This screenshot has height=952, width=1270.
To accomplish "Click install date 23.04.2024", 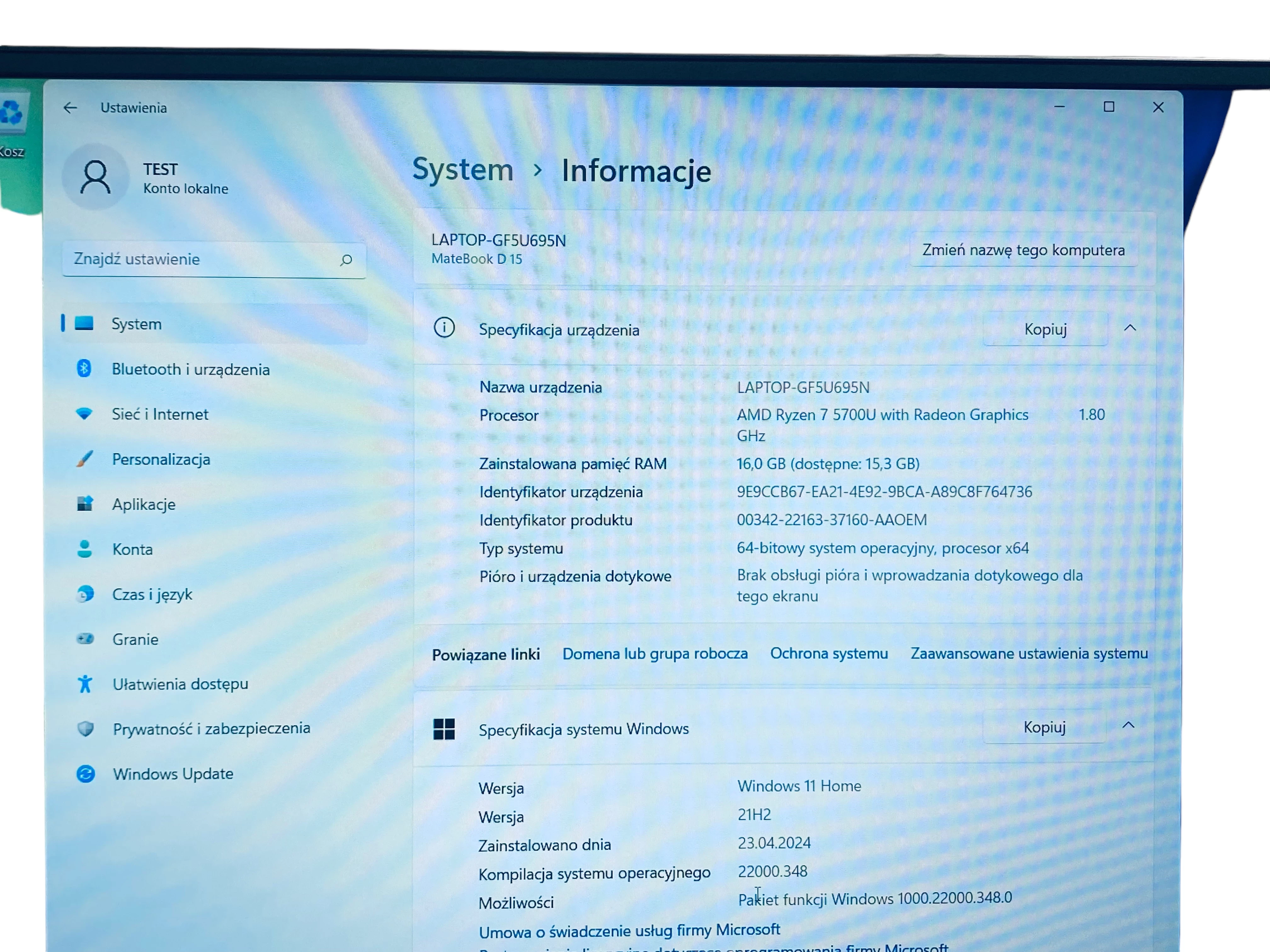I will (774, 842).
